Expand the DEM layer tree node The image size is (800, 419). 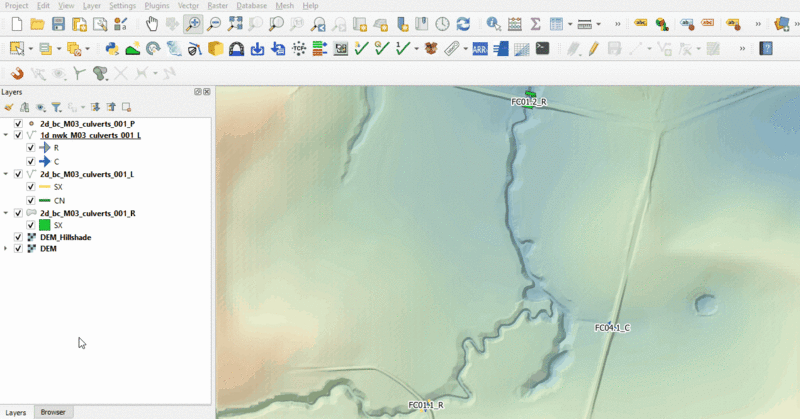(x=7, y=249)
